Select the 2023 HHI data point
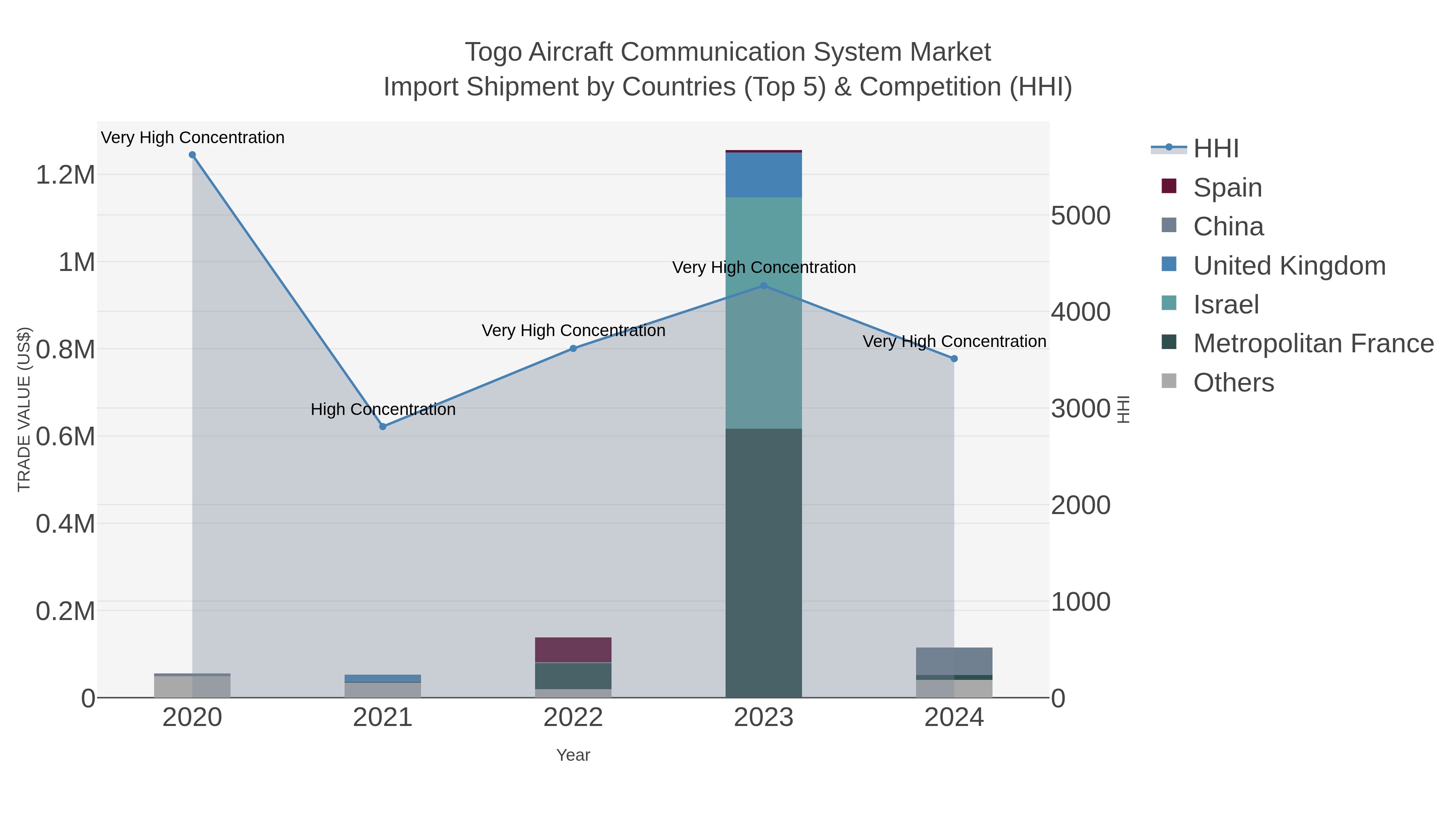 click(764, 286)
